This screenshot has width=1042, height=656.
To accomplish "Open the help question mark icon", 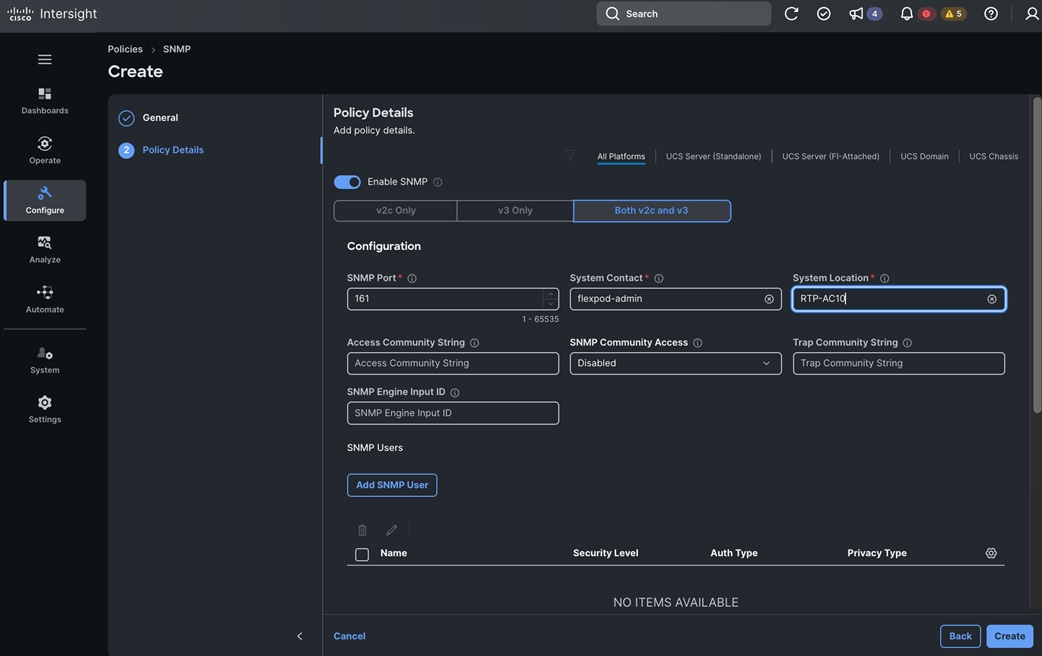I will click(x=991, y=14).
